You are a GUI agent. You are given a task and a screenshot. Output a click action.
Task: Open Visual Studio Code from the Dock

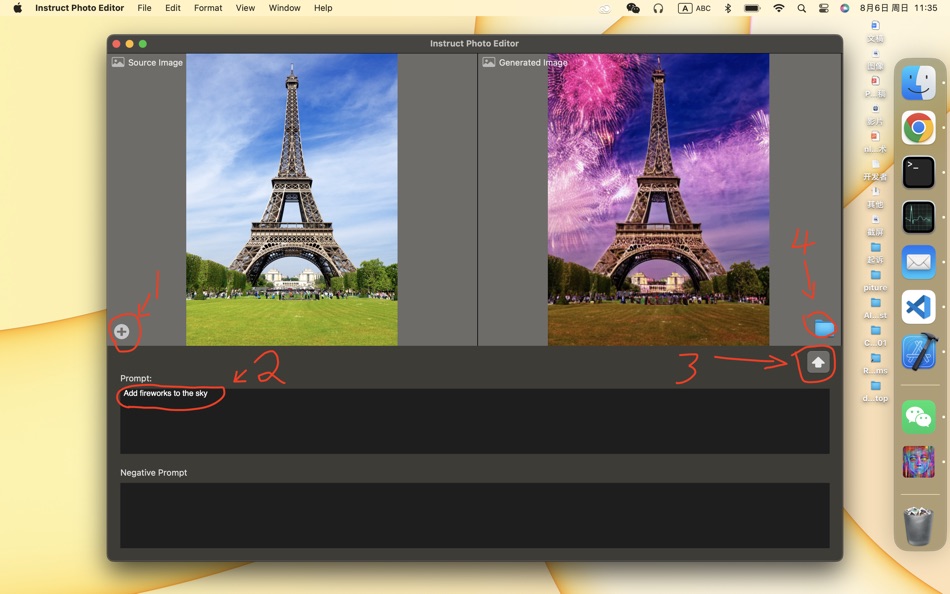pyautogui.click(x=918, y=307)
